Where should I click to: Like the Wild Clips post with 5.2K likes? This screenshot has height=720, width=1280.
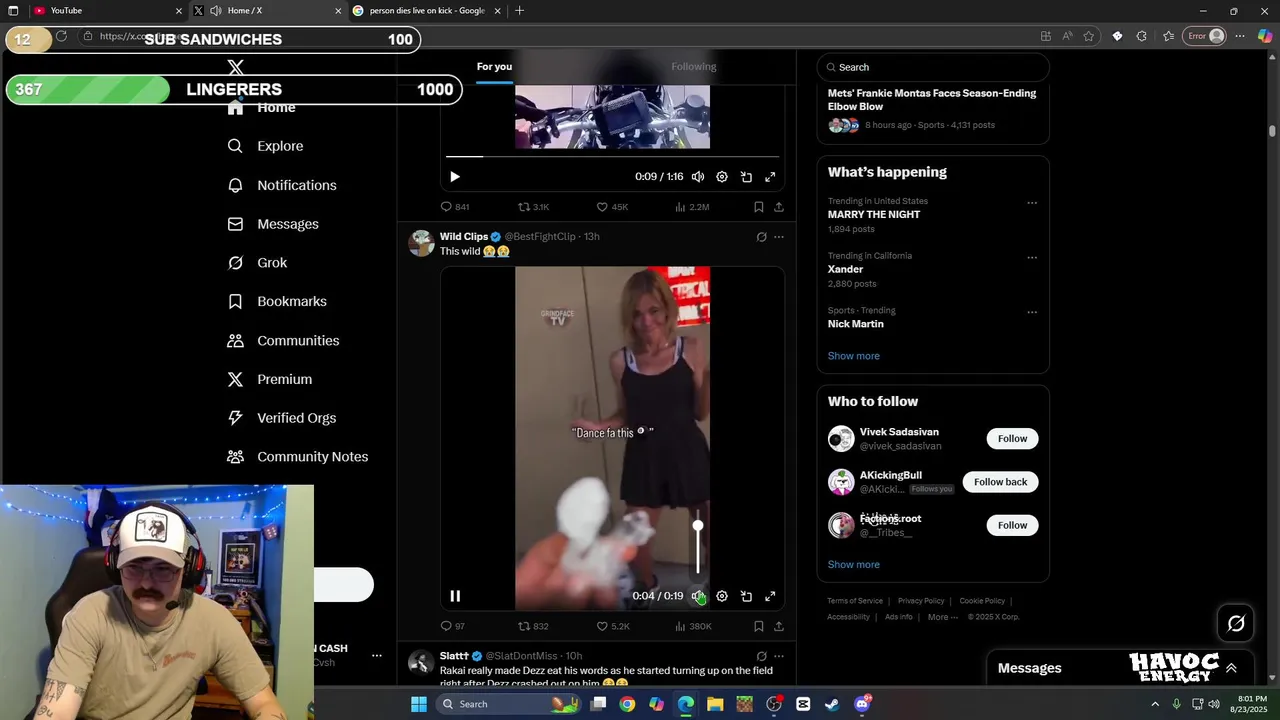pos(613,627)
